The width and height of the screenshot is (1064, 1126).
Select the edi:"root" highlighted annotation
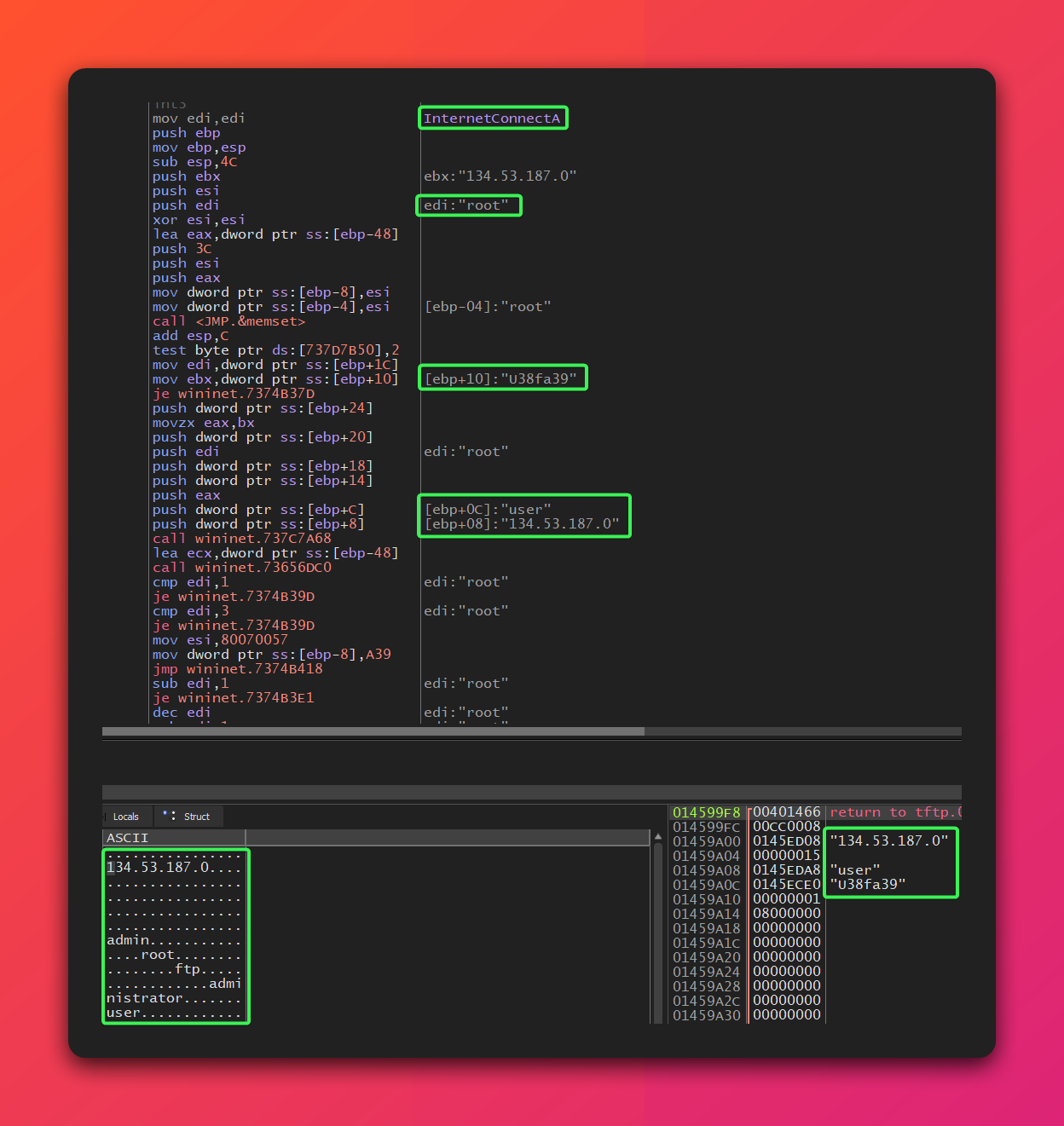468,205
